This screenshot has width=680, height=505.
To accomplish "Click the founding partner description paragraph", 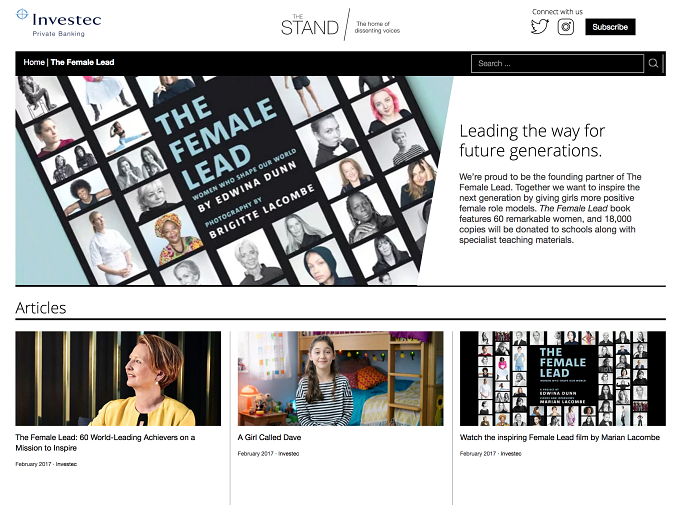I will click(550, 208).
